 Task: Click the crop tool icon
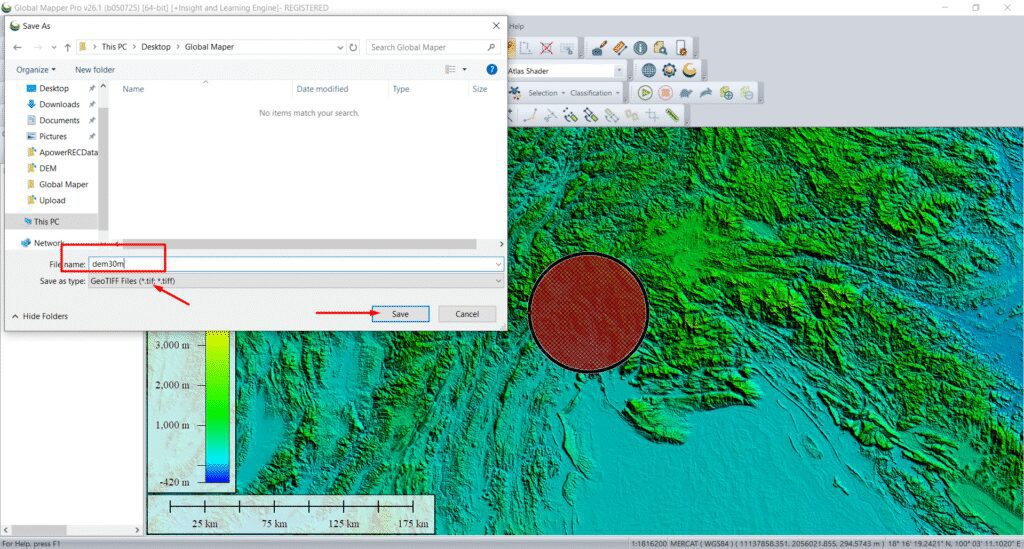(x=652, y=116)
